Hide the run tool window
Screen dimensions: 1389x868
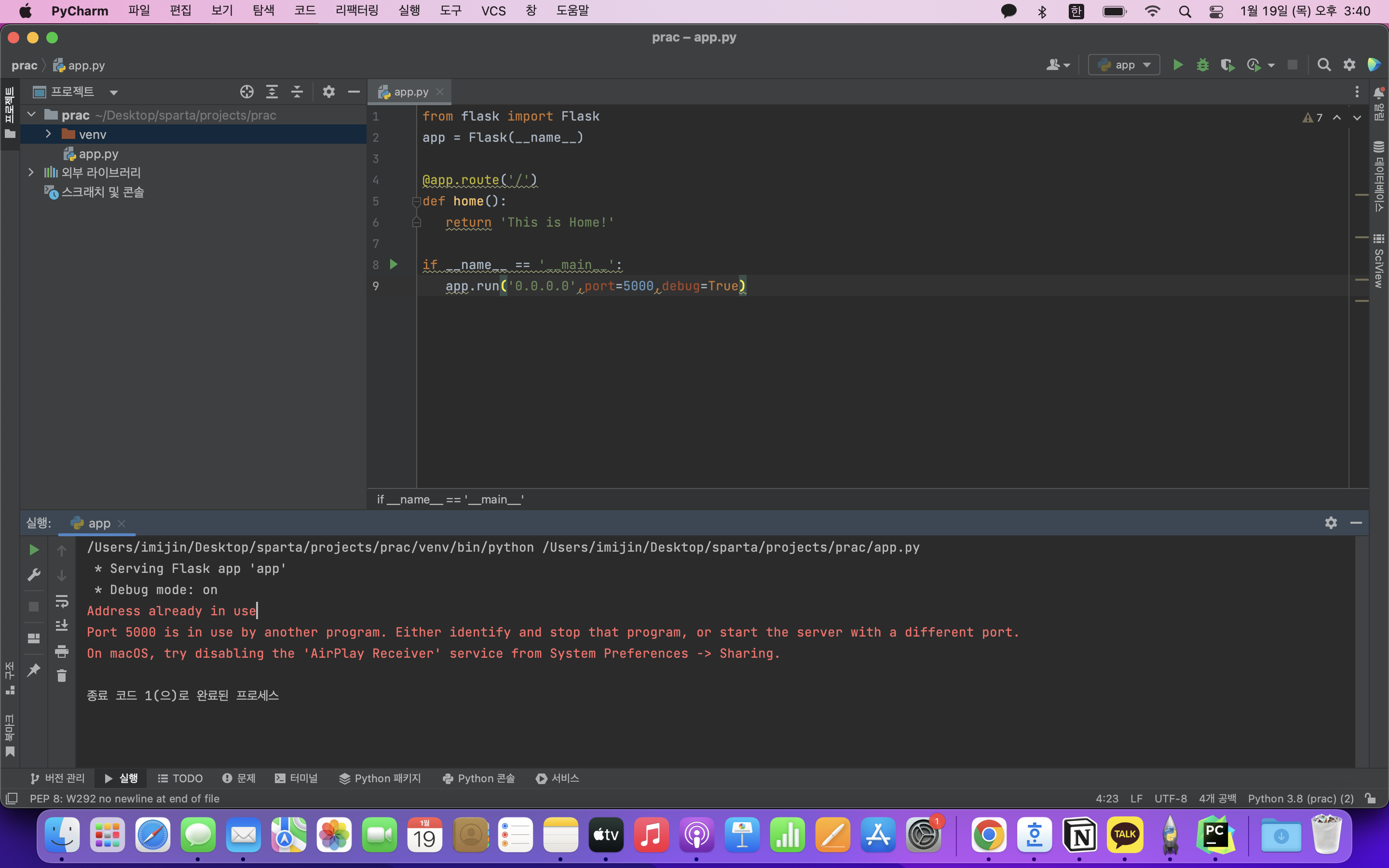pos(1356,523)
